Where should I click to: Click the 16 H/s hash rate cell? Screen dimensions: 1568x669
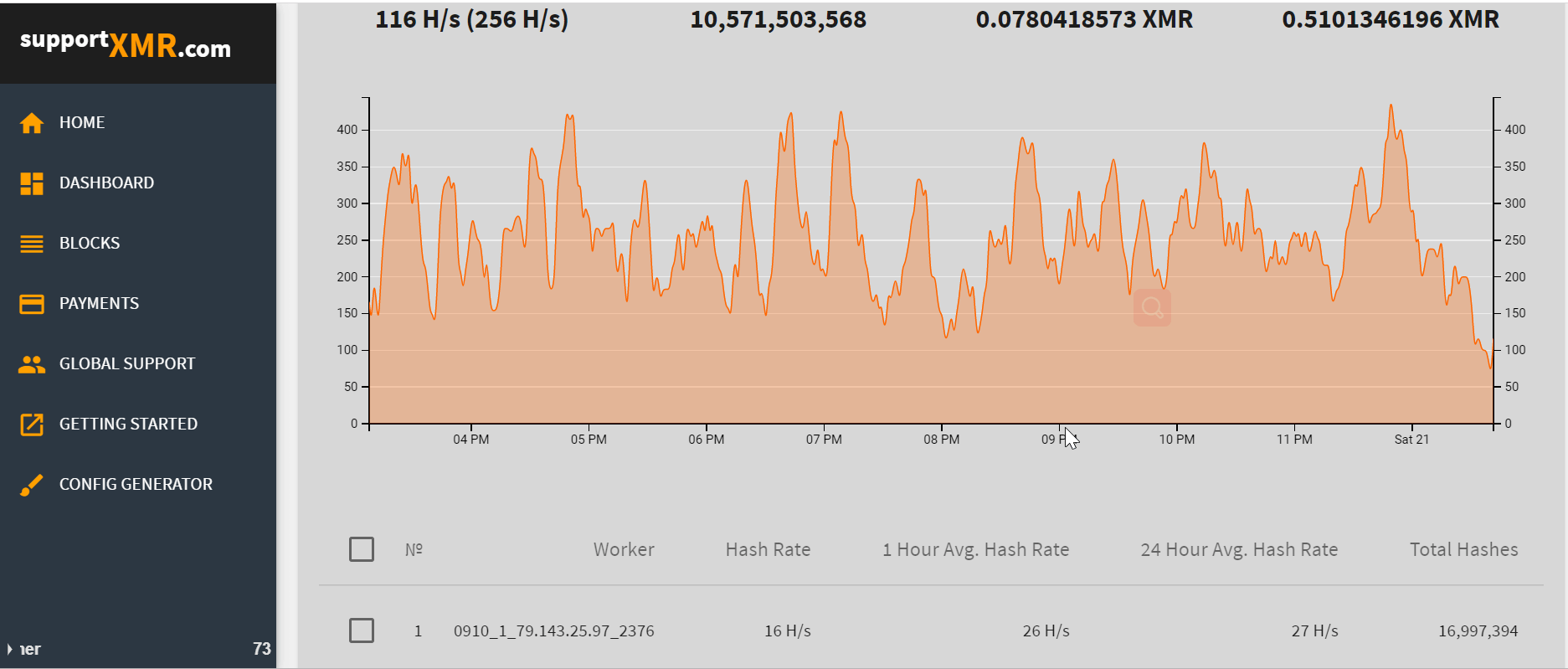click(x=788, y=630)
